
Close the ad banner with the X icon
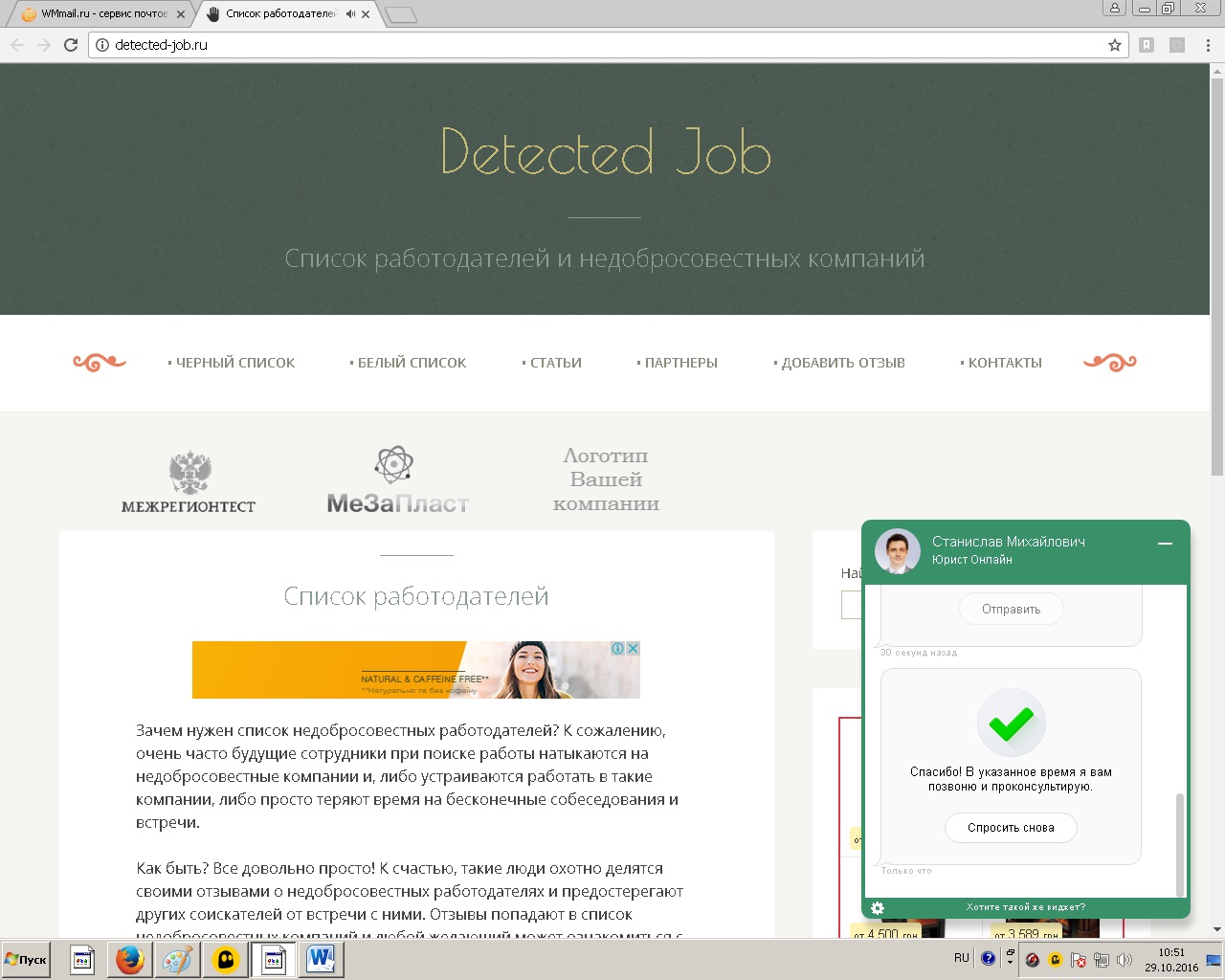tap(633, 648)
